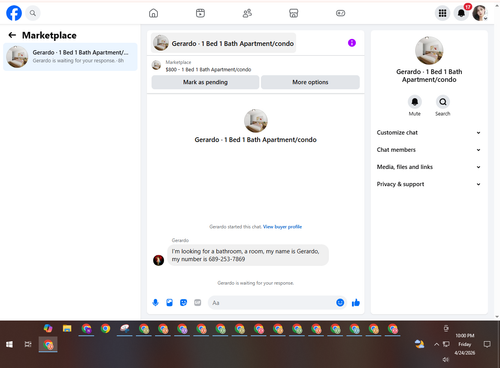Screen dimensions: 500x368
Task: Open the taskbar clock showing 10:00 PM
Action: [x=465, y=344]
